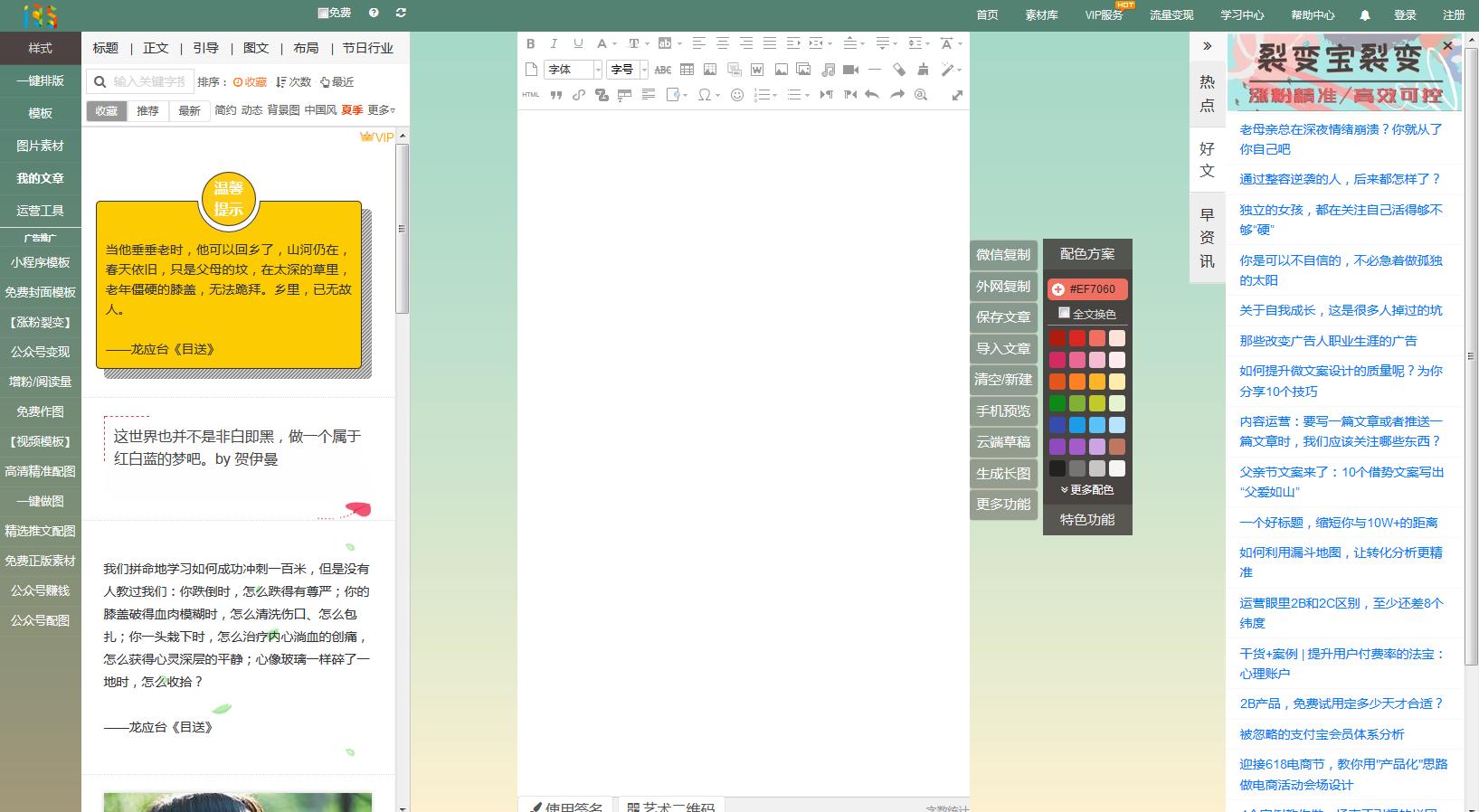This screenshot has width=1479, height=812.
Task: Insert music with the music note icon
Action: (828, 70)
